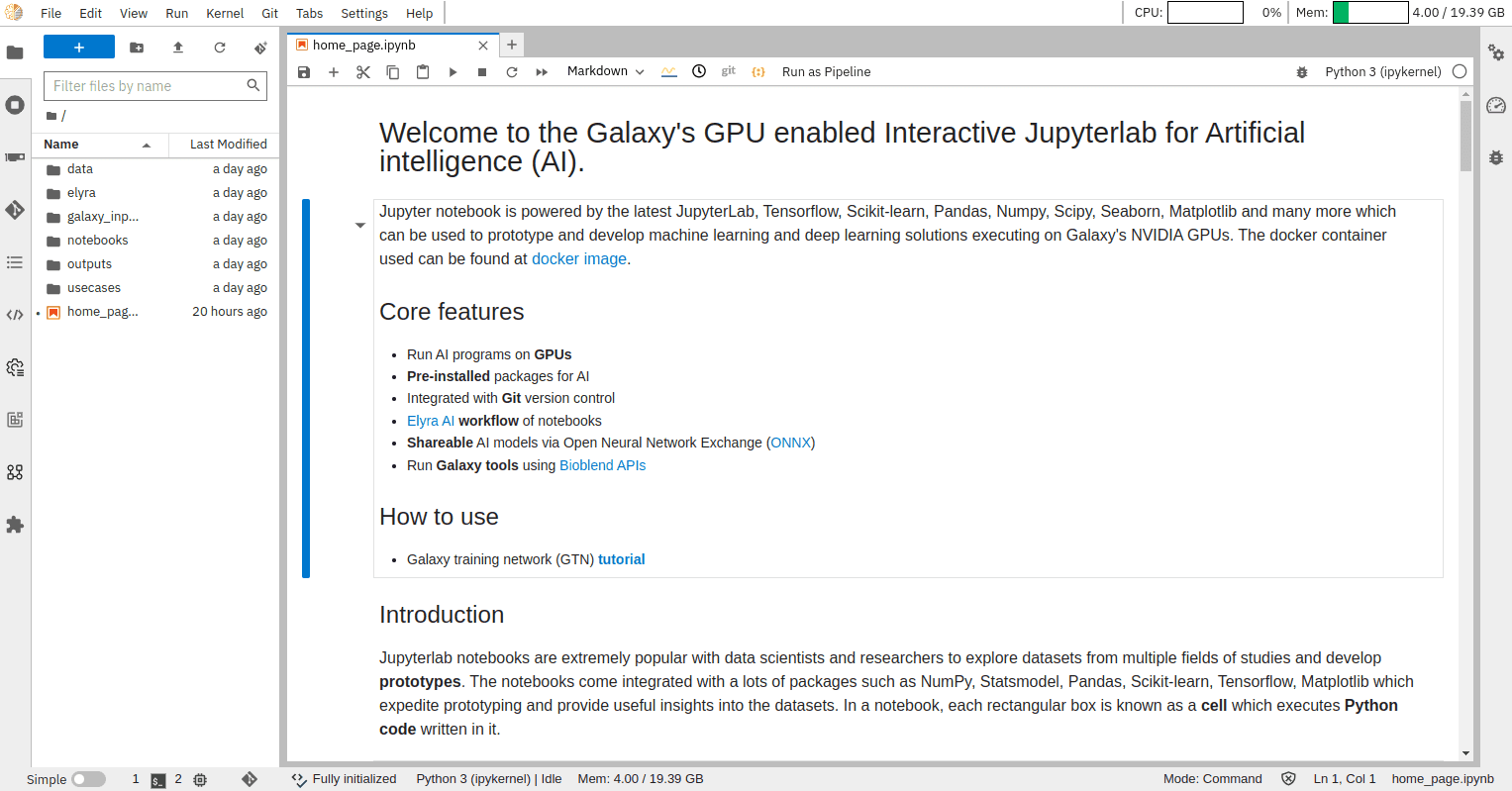Viewport: 1512px width, 791px height.
Task: Open the docker image link
Action: pos(578,258)
